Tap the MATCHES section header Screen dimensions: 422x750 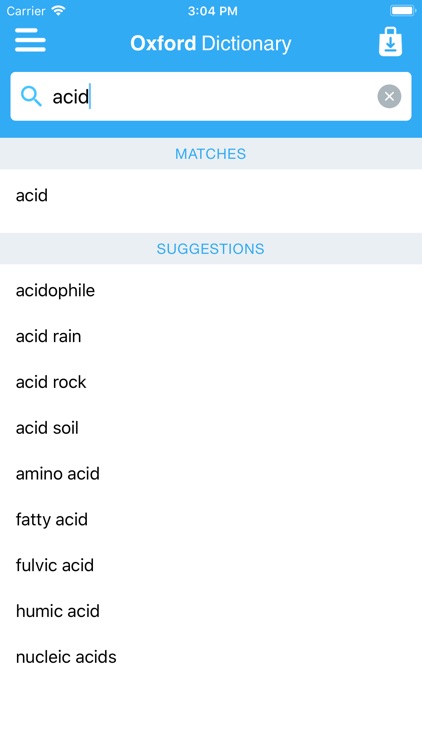[211, 154]
